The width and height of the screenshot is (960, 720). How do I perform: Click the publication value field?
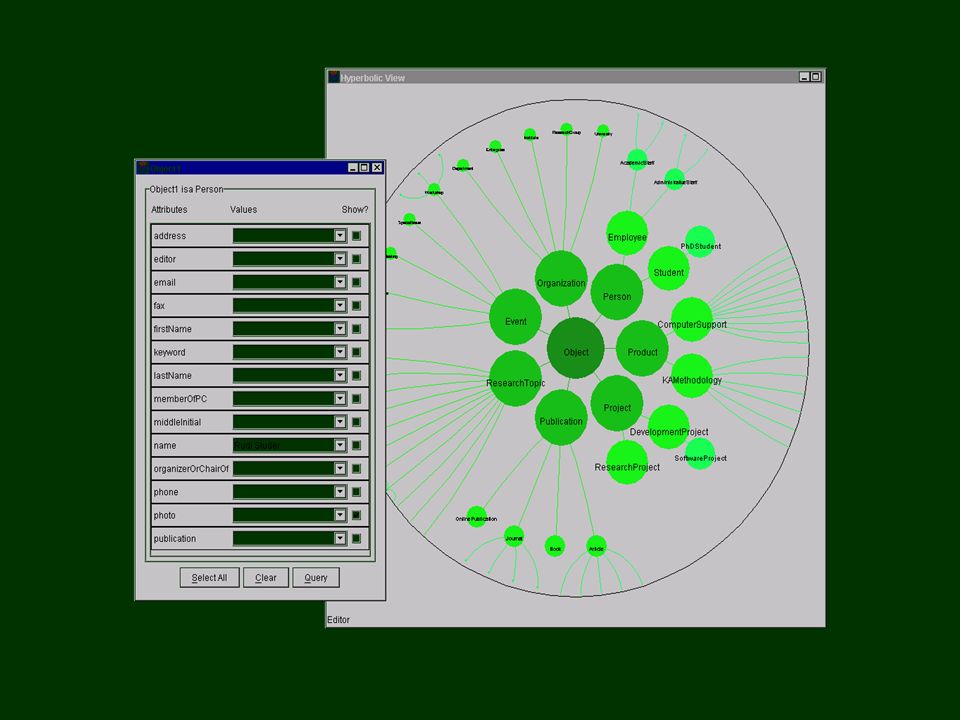pos(283,538)
